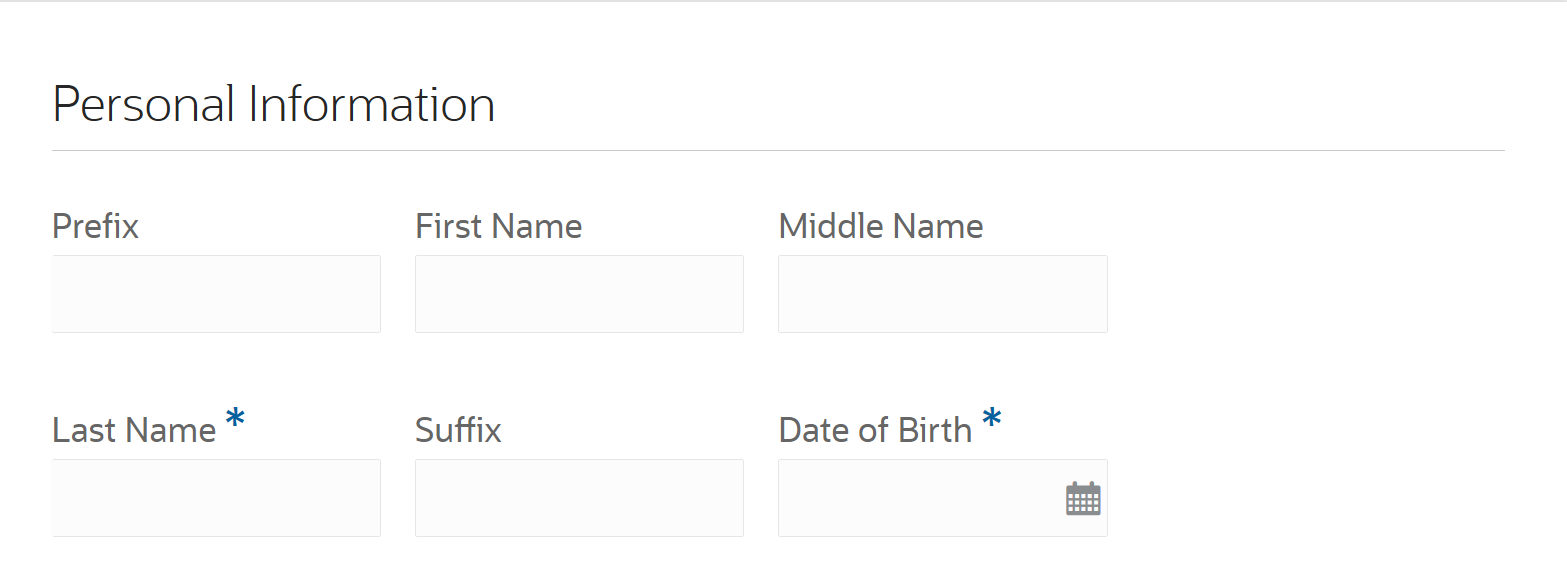This screenshot has width=1567, height=583.
Task: Click the required Last Name field
Action: click(x=216, y=497)
